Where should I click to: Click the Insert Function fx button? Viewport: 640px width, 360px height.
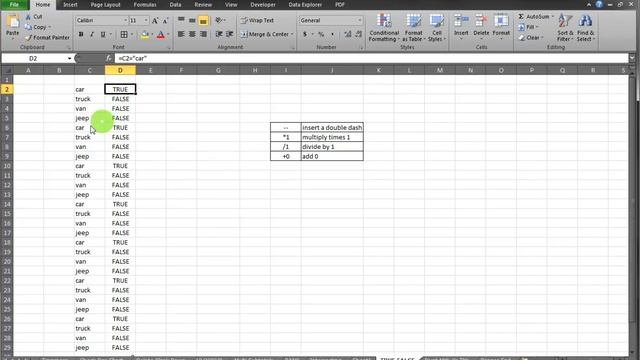109,59
